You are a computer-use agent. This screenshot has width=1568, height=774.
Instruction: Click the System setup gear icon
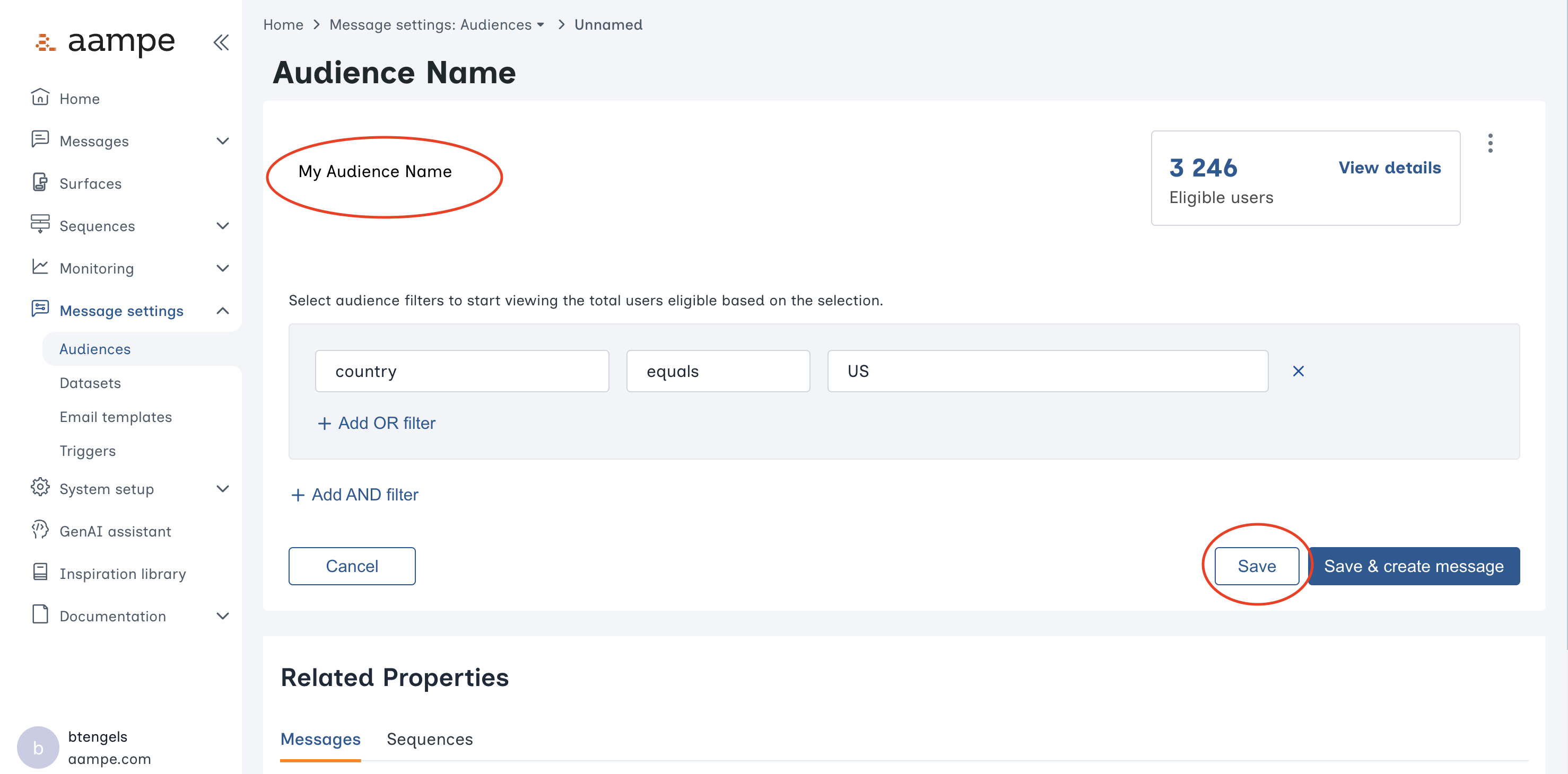tap(40, 488)
